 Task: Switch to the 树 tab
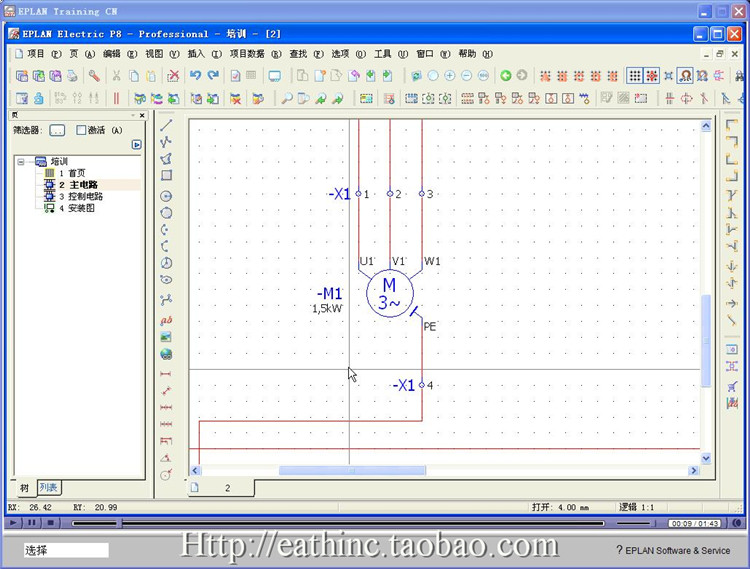25,488
